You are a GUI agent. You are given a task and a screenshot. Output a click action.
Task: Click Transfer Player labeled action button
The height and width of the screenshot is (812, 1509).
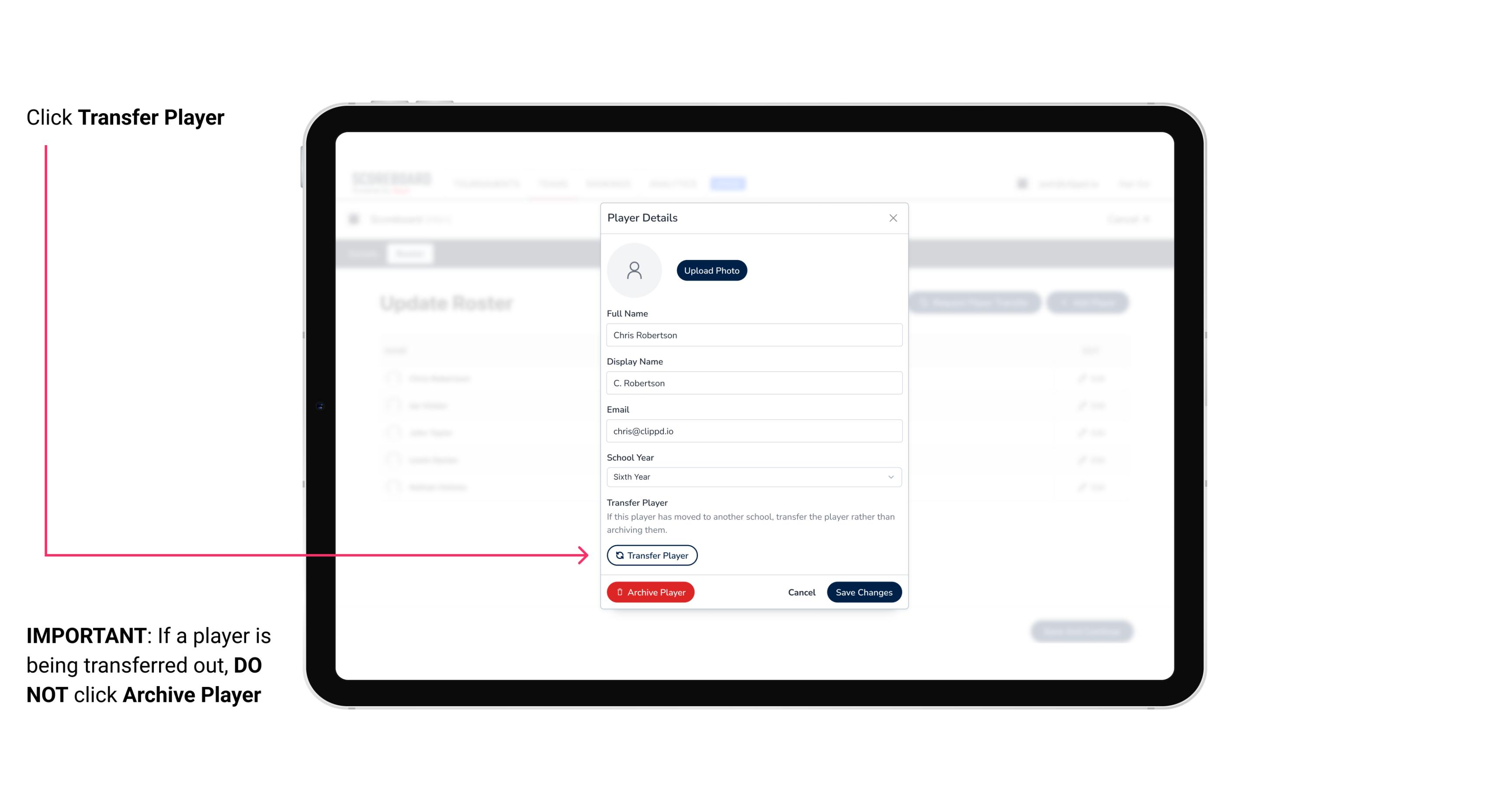pyautogui.click(x=652, y=555)
